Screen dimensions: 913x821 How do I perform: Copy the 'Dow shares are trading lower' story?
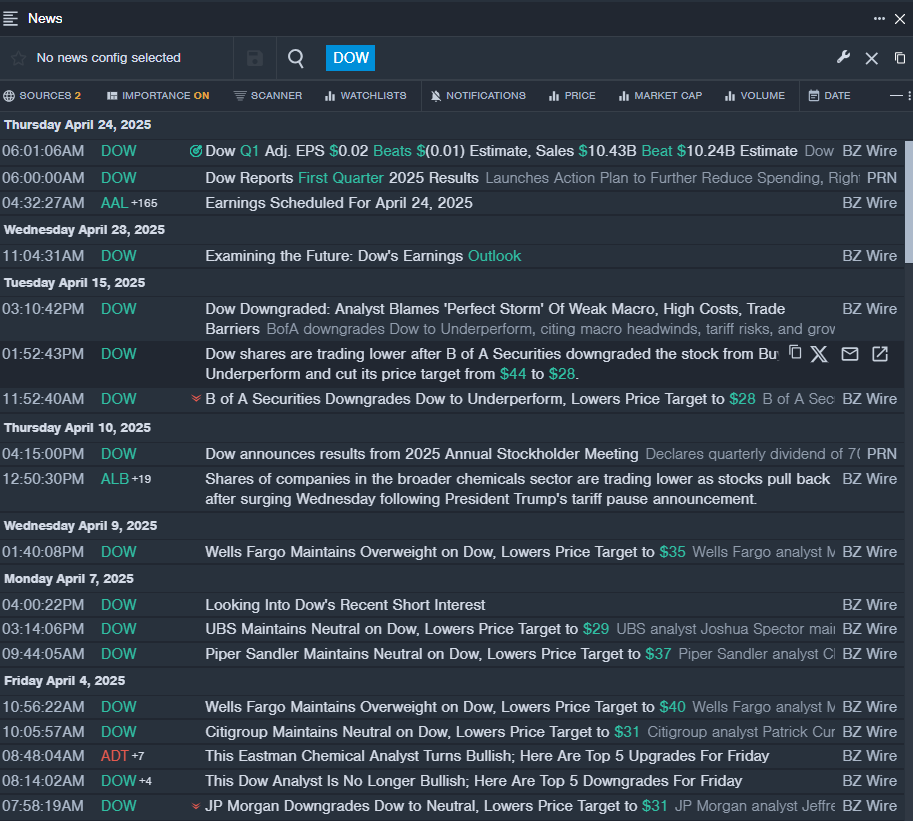click(795, 353)
